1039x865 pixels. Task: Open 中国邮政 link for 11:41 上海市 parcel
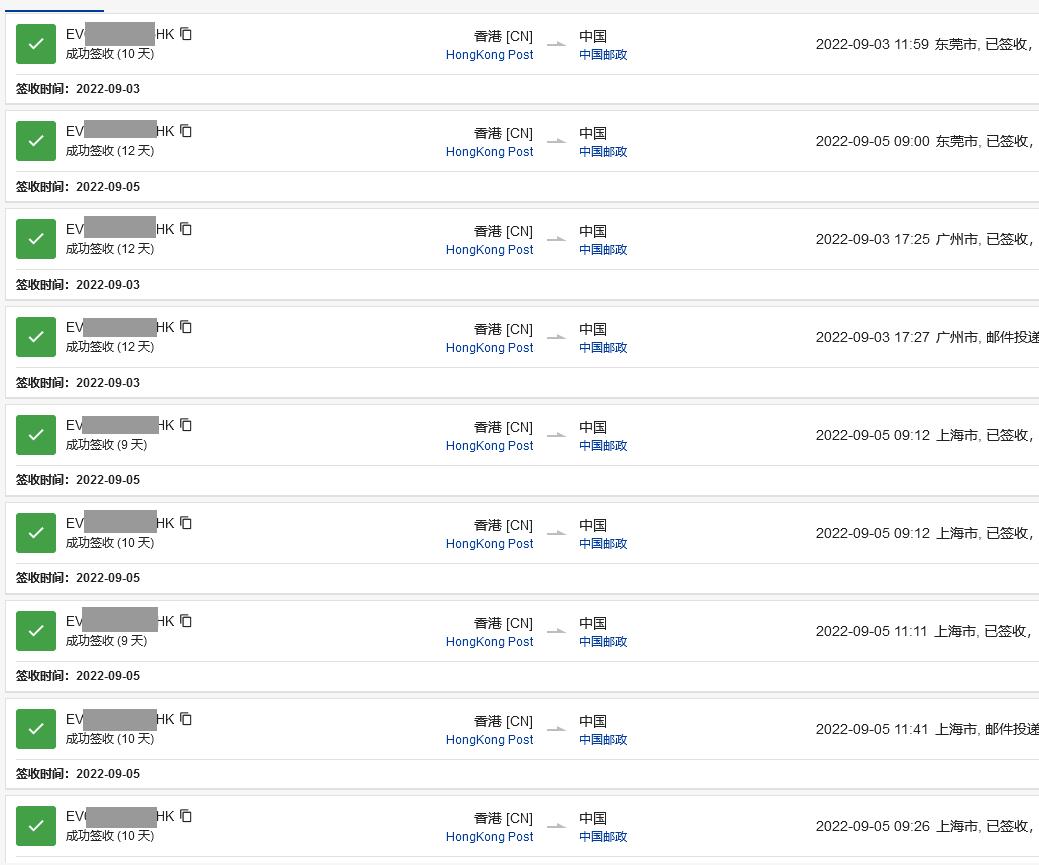pos(603,740)
